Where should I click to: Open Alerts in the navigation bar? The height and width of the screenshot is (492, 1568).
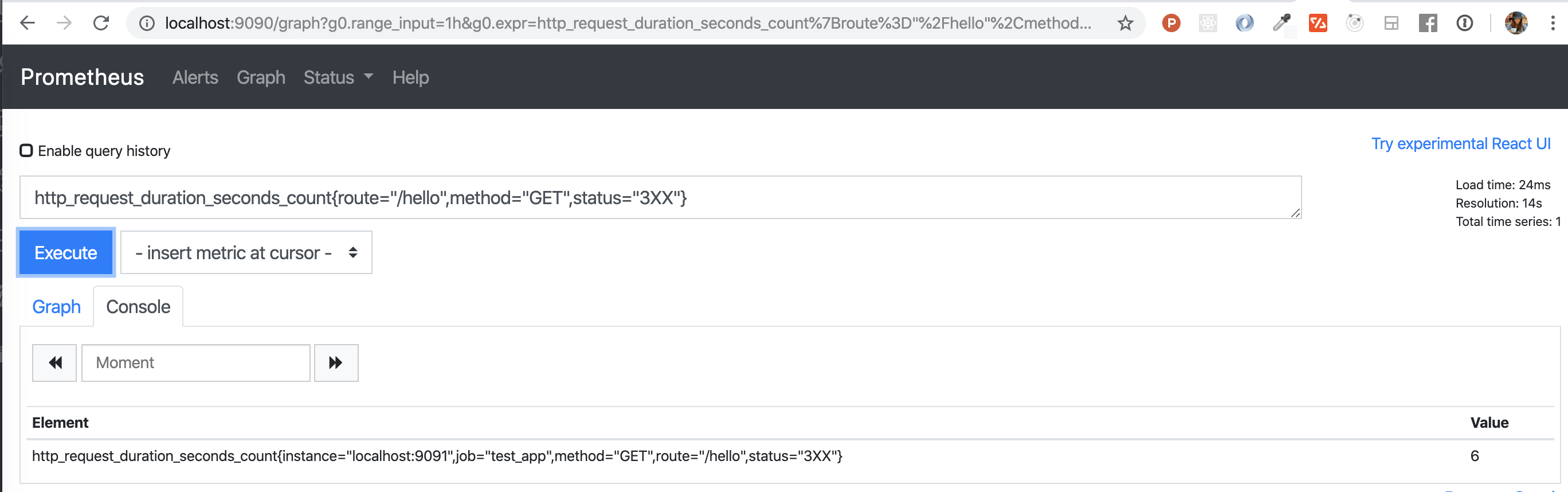[x=195, y=77]
